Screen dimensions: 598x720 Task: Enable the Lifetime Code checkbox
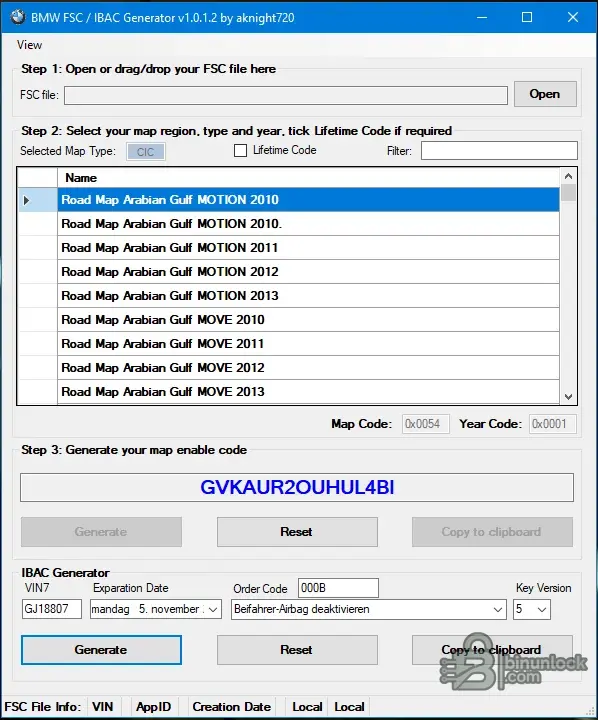(240, 151)
